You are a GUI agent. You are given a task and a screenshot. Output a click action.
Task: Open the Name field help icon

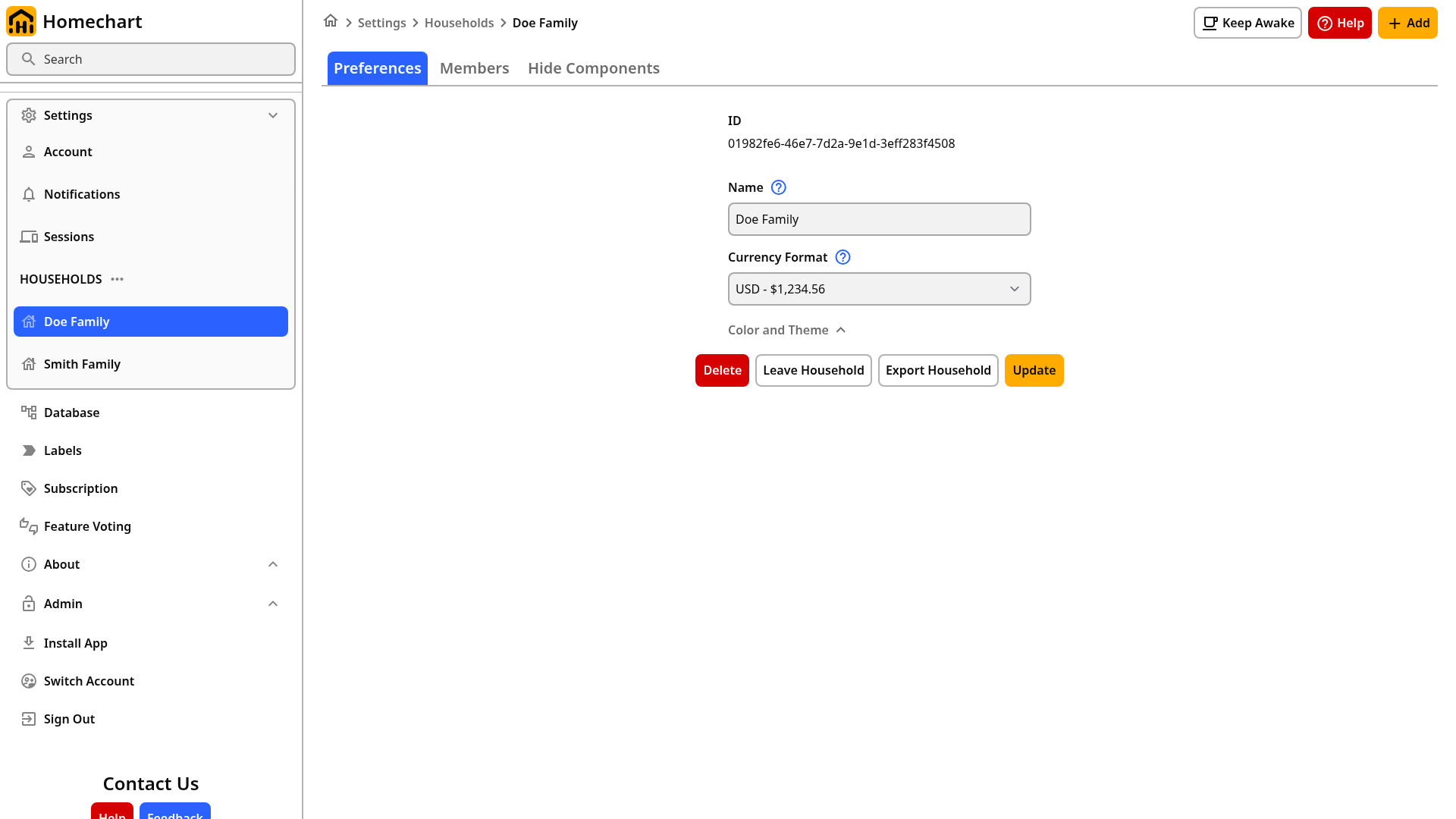tap(779, 187)
